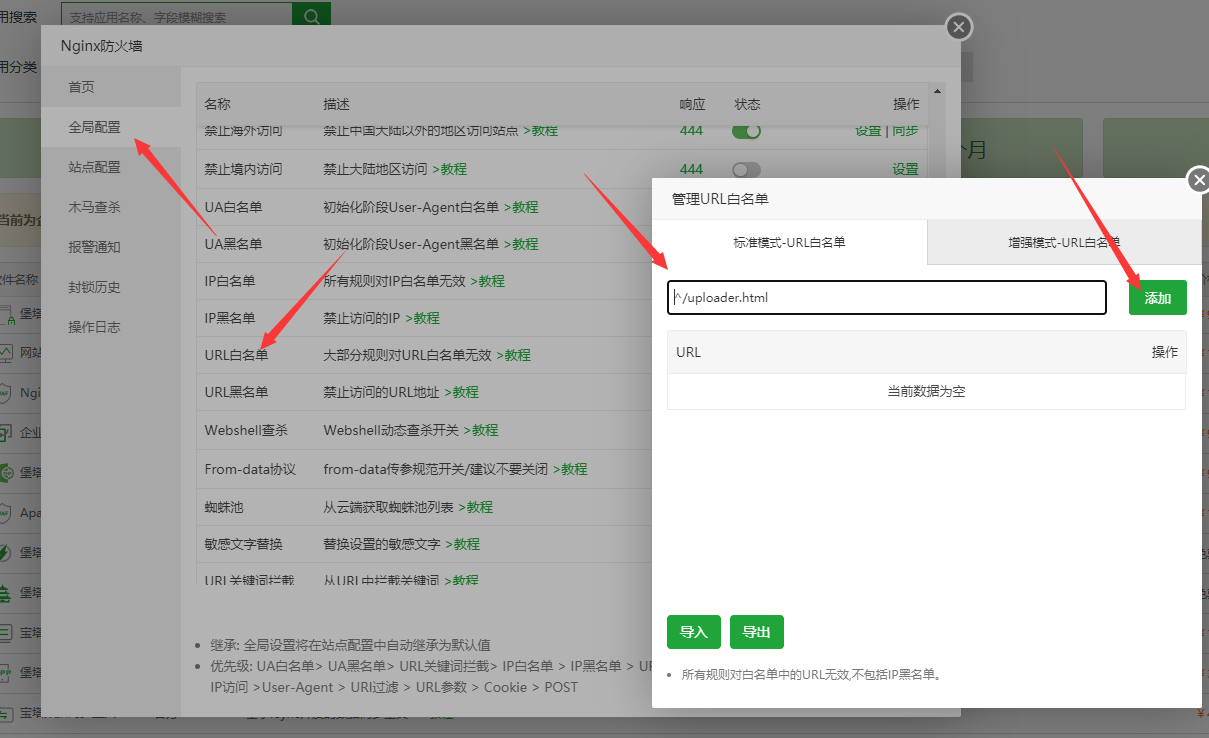Click the 导出 button

(757, 632)
